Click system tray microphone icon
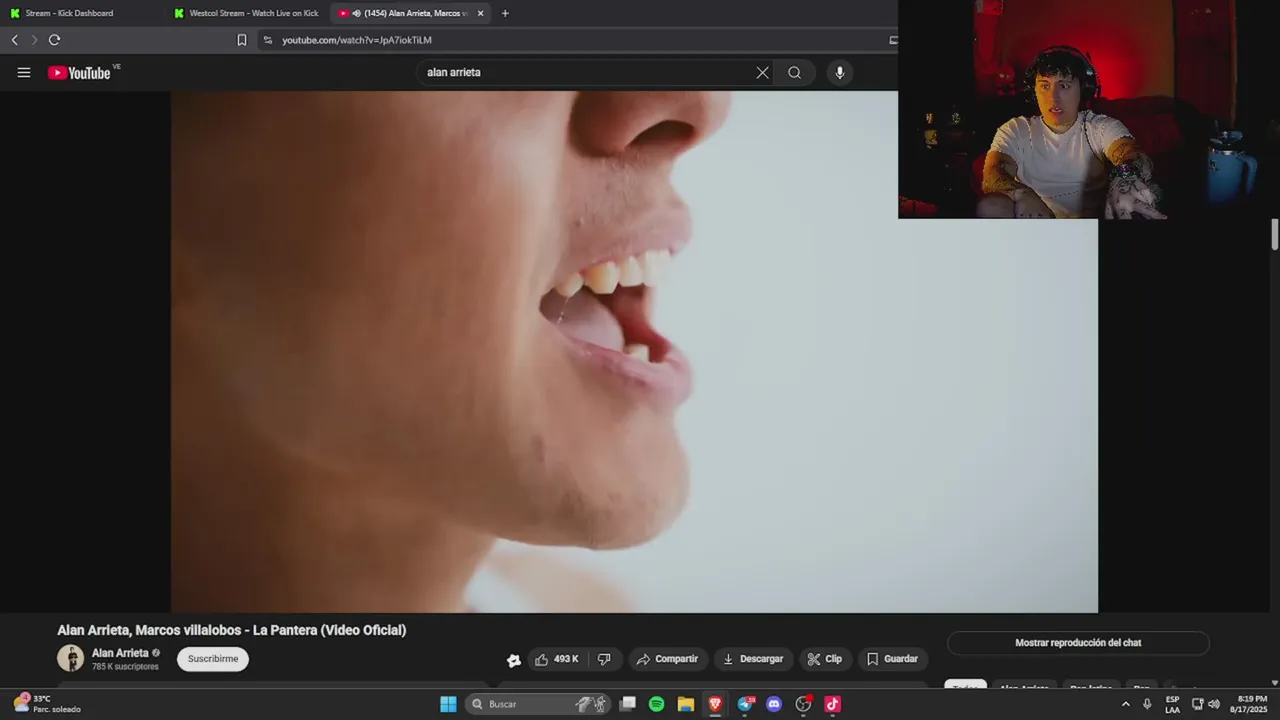This screenshot has width=1280, height=720. point(1147,704)
